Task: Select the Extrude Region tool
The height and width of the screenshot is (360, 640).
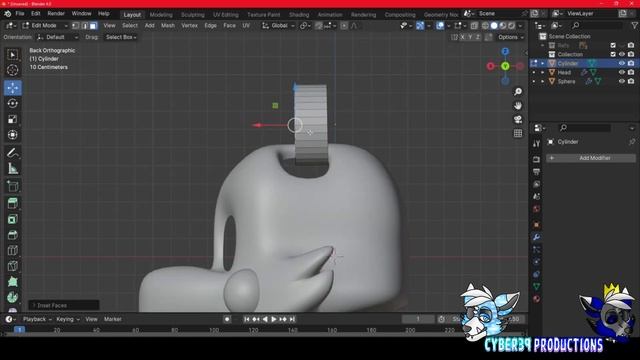Action: click(x=13, y=204)
